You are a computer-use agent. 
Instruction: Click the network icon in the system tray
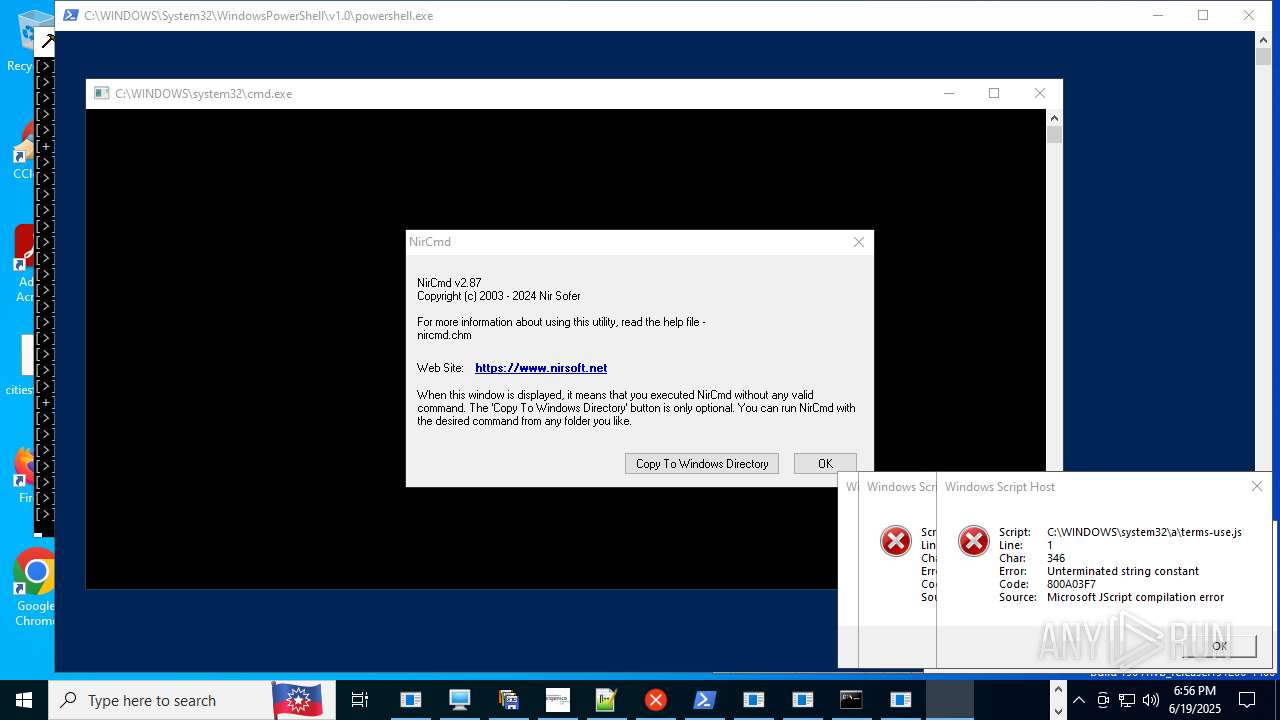1125,700
